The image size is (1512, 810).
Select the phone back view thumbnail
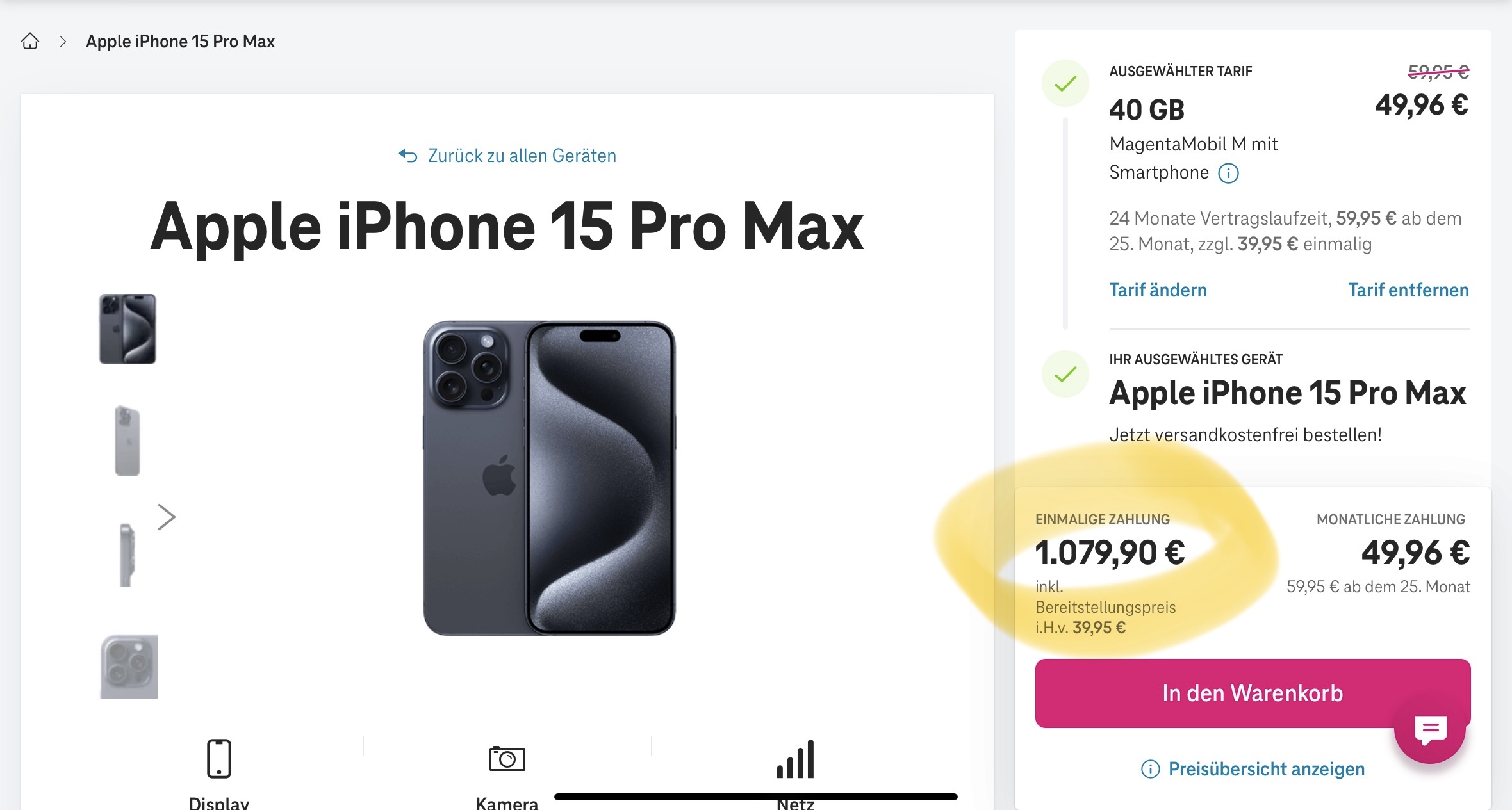[x=127, y=441]
